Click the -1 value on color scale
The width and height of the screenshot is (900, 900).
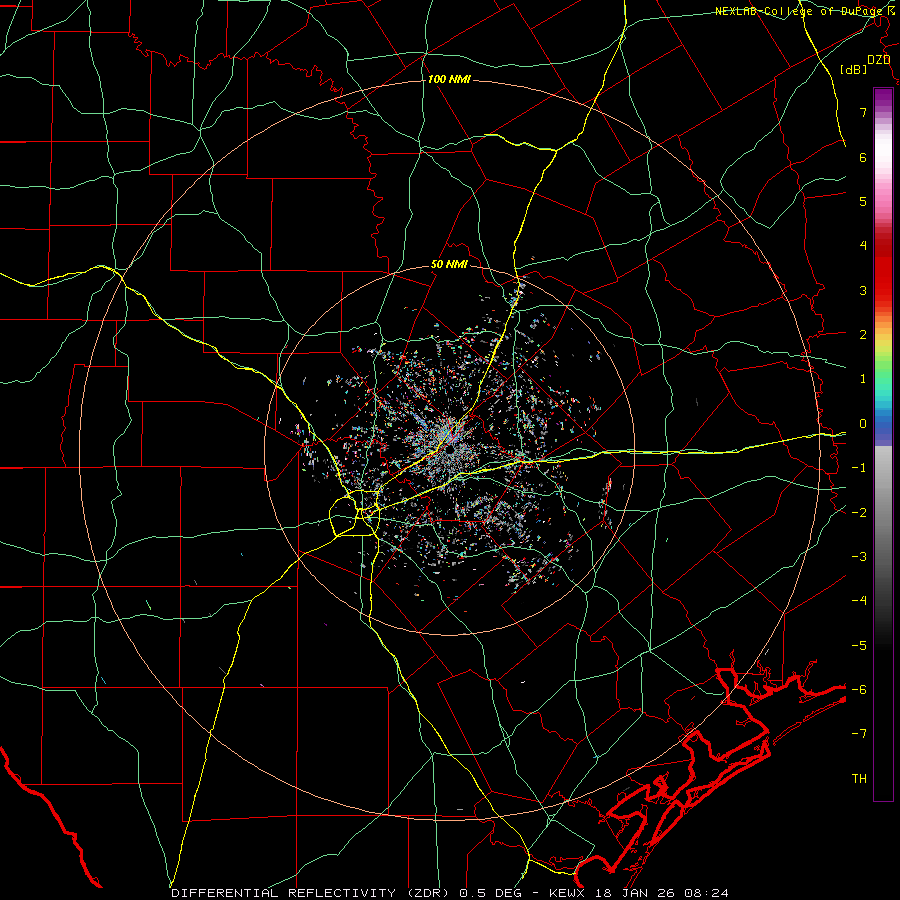pos(859,468)
